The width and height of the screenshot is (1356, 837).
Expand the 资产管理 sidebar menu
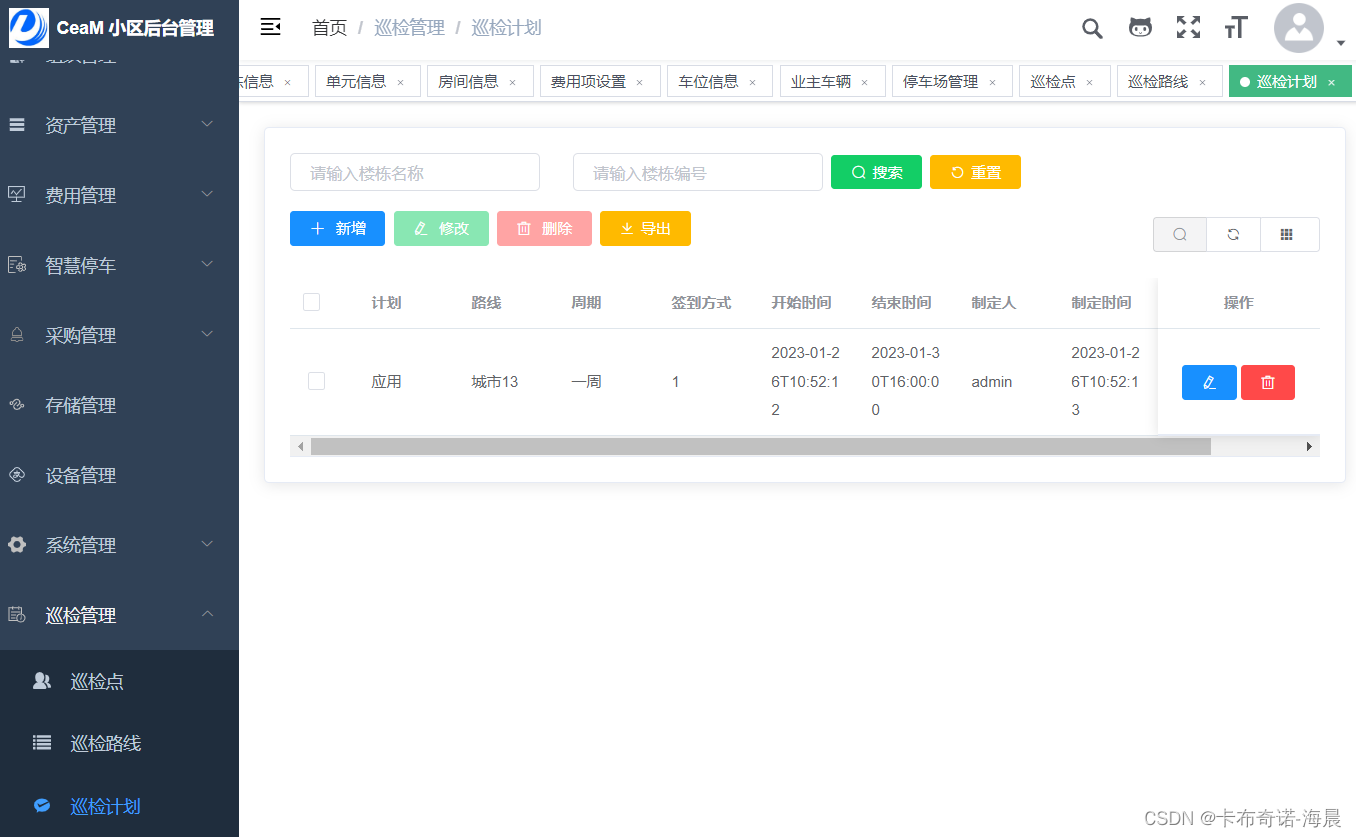coord(119,125)
